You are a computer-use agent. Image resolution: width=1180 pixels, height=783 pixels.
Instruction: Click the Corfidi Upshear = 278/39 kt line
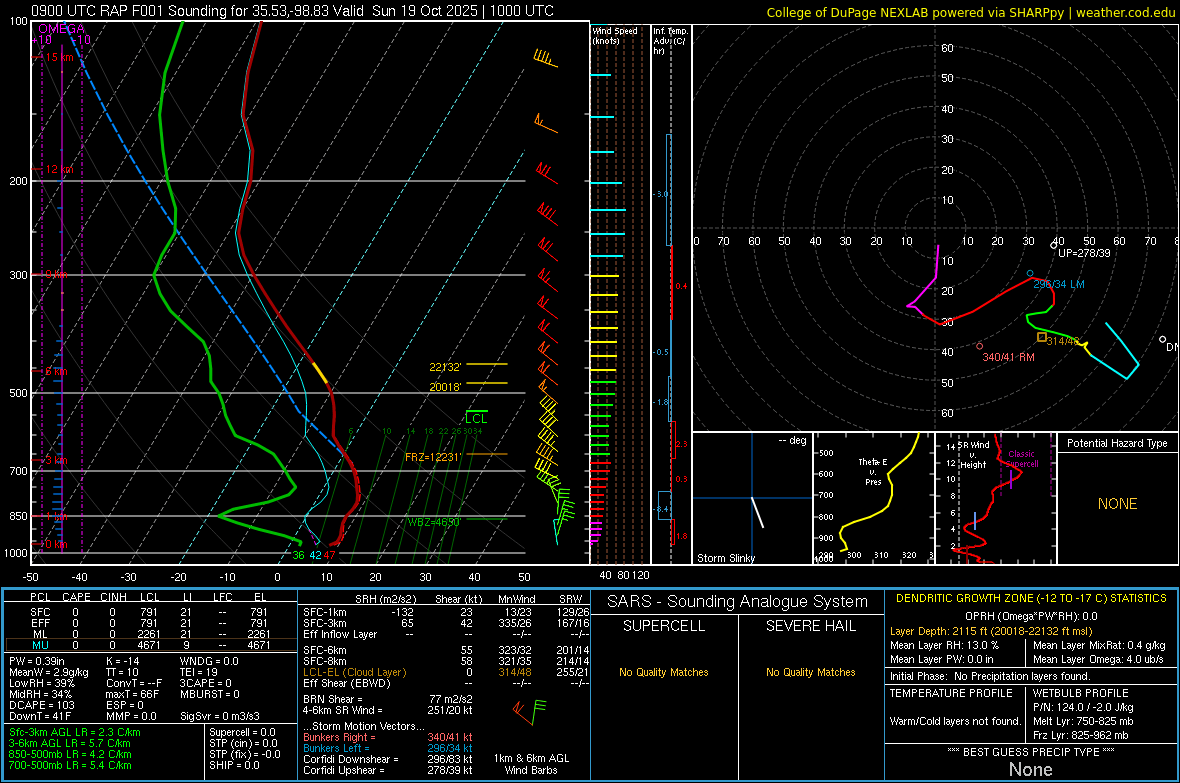pos(388,770)
